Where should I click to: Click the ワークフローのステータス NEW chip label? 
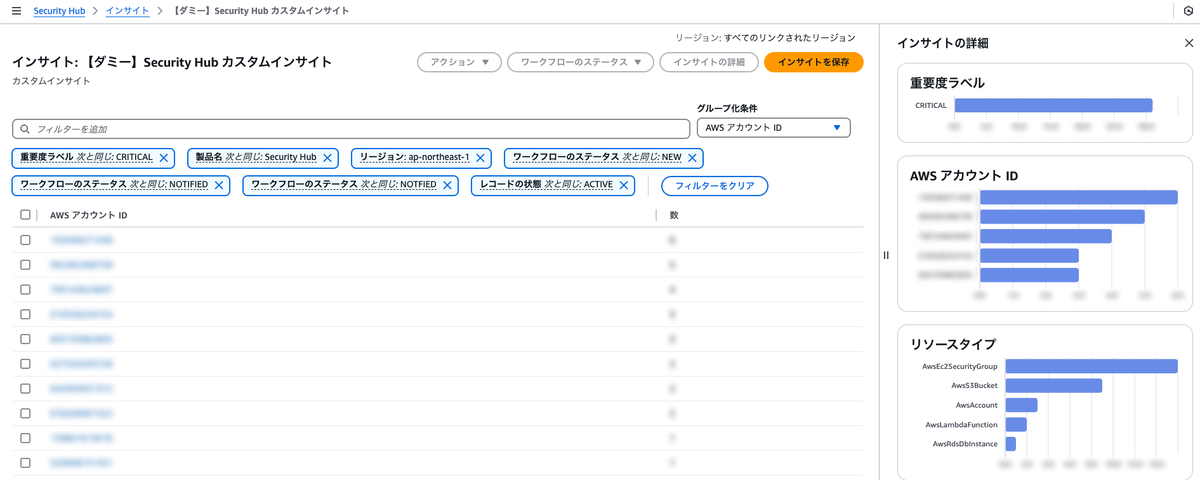(597, 158)
